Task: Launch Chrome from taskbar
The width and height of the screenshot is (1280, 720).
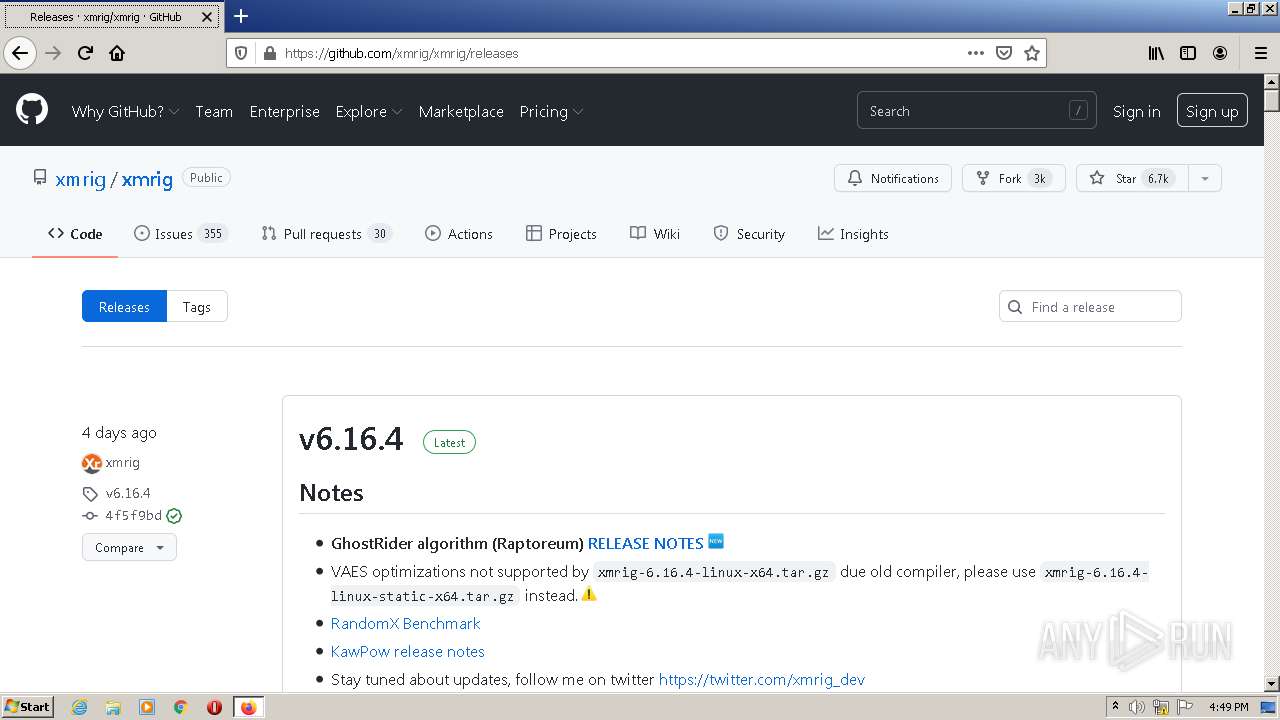Action: click(x=181, y=707)
